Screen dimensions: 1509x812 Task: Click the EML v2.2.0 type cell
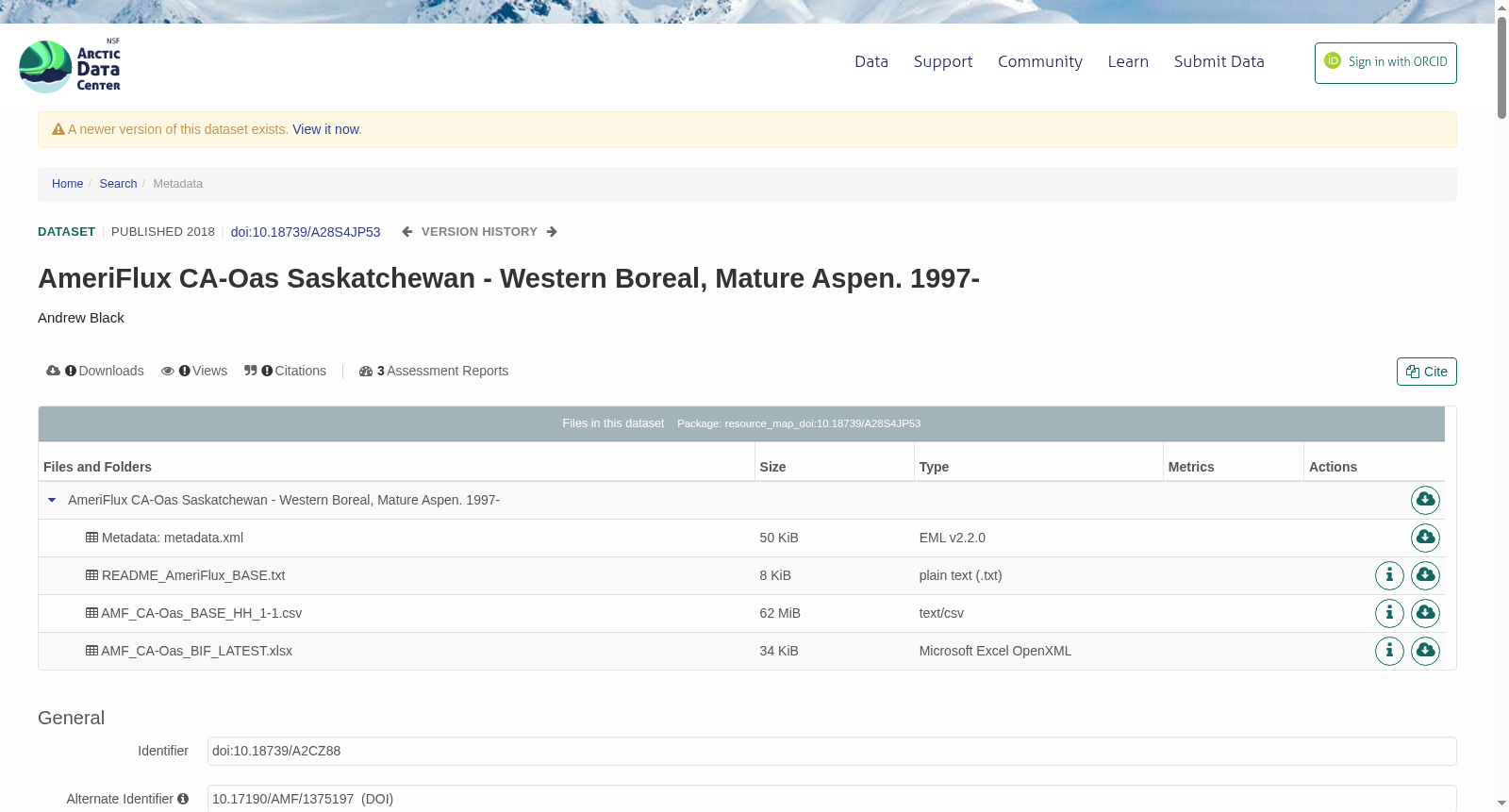coord(1037,538)
